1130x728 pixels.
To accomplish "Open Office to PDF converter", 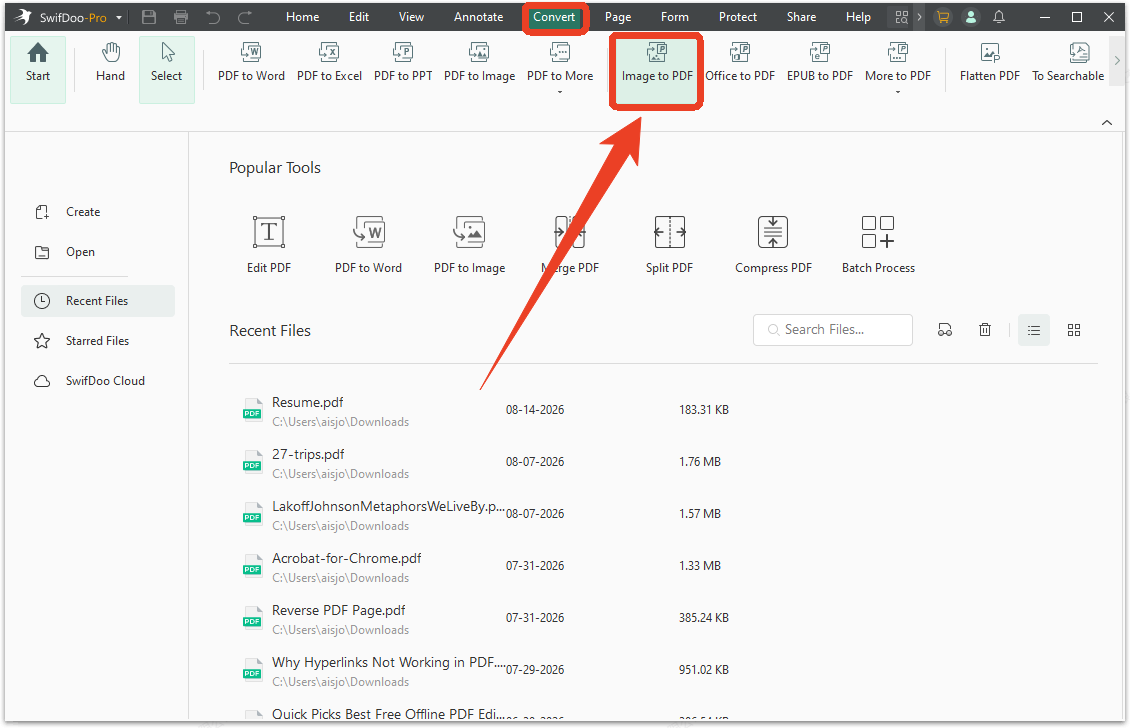I will [740, 63].
